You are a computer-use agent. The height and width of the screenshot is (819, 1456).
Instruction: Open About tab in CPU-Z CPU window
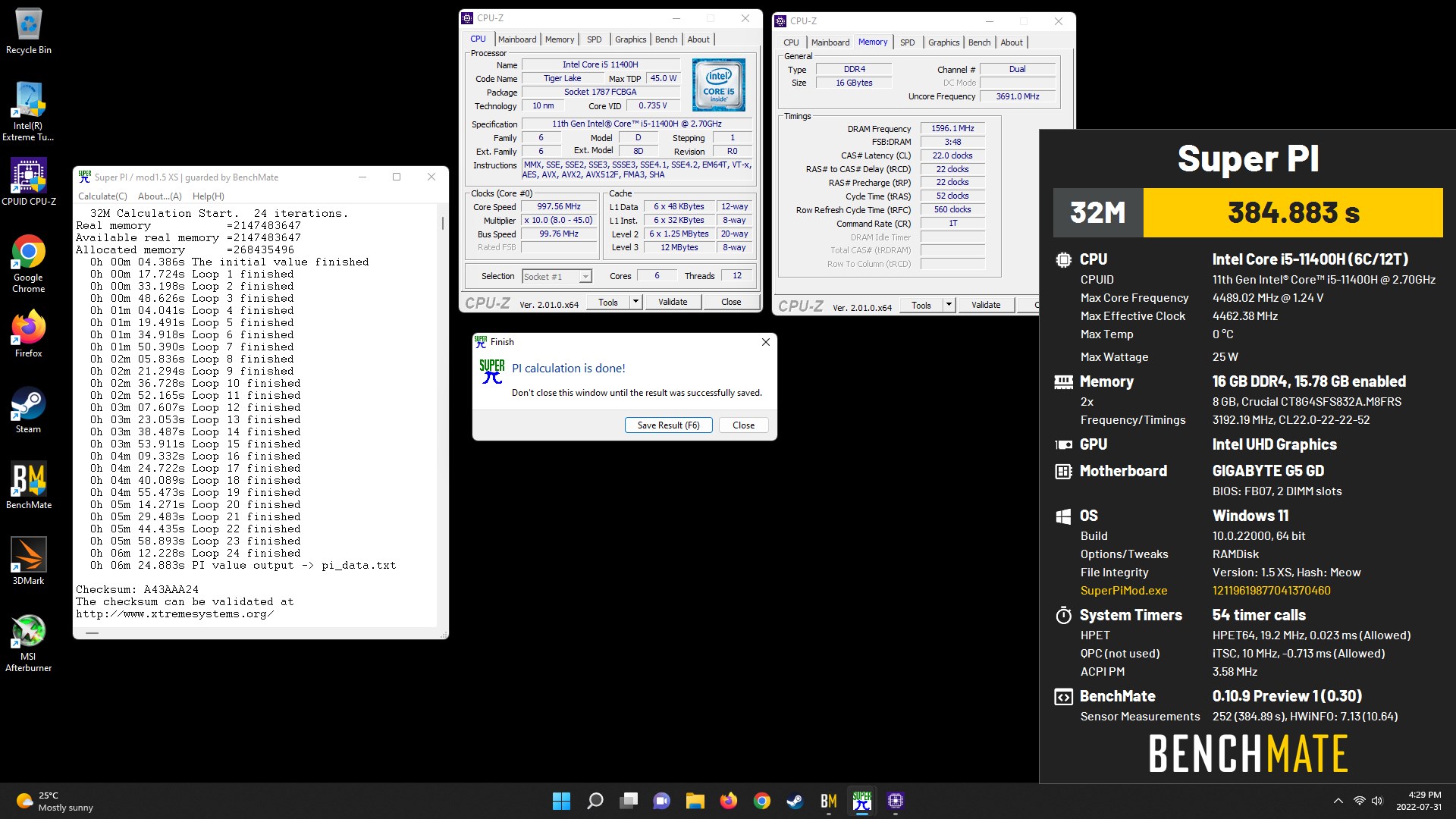tap(698, 39)
